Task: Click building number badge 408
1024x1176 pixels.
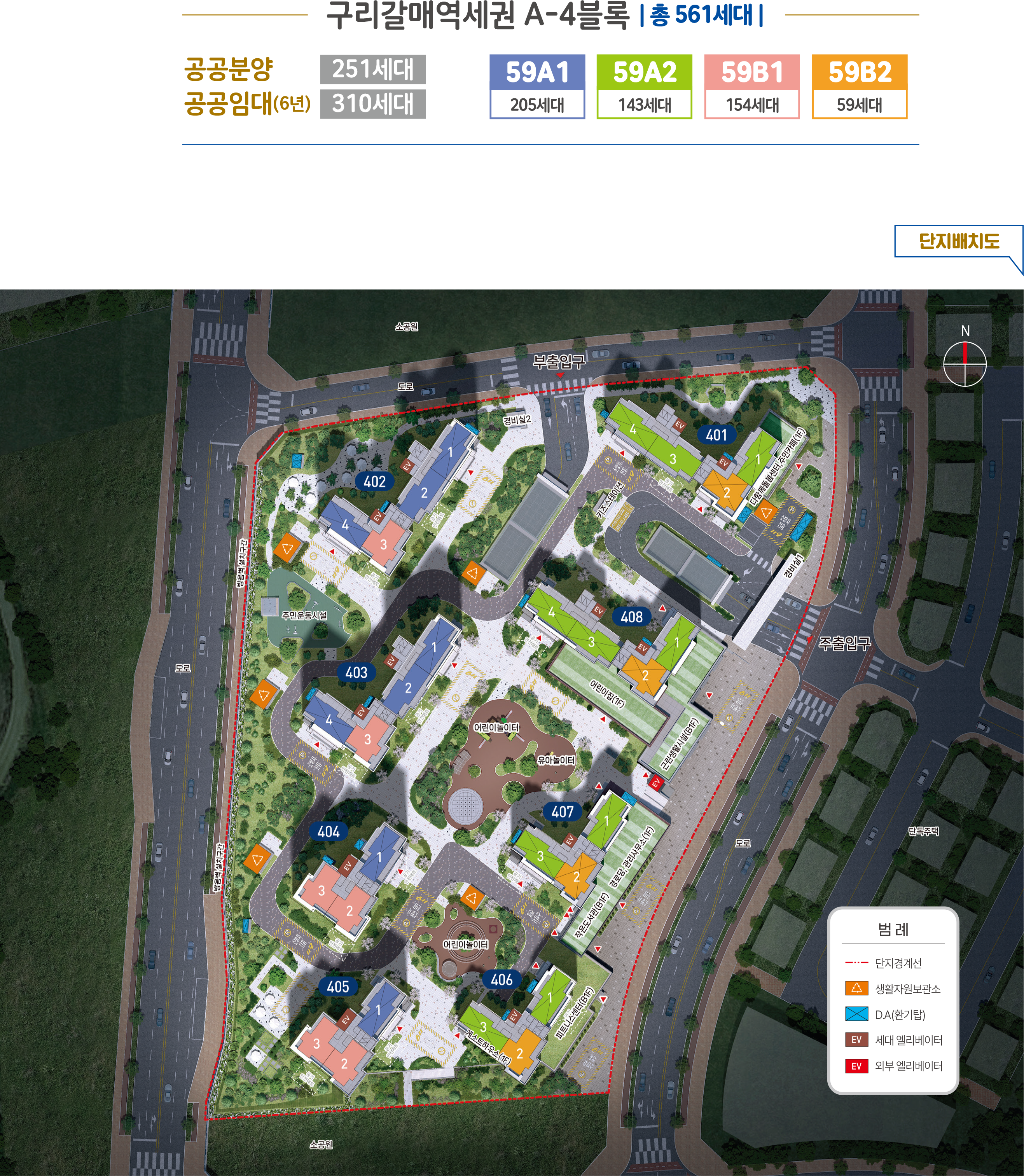Action: [631, 617]
